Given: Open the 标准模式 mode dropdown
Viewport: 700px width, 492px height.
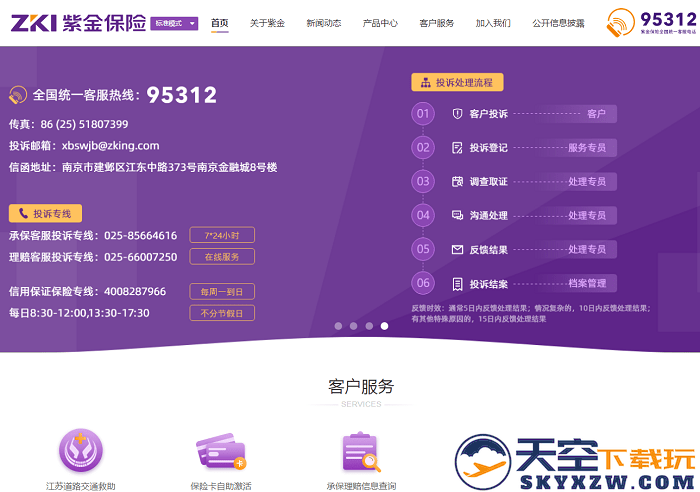Looking at the screenshot, I should point(174,23).
